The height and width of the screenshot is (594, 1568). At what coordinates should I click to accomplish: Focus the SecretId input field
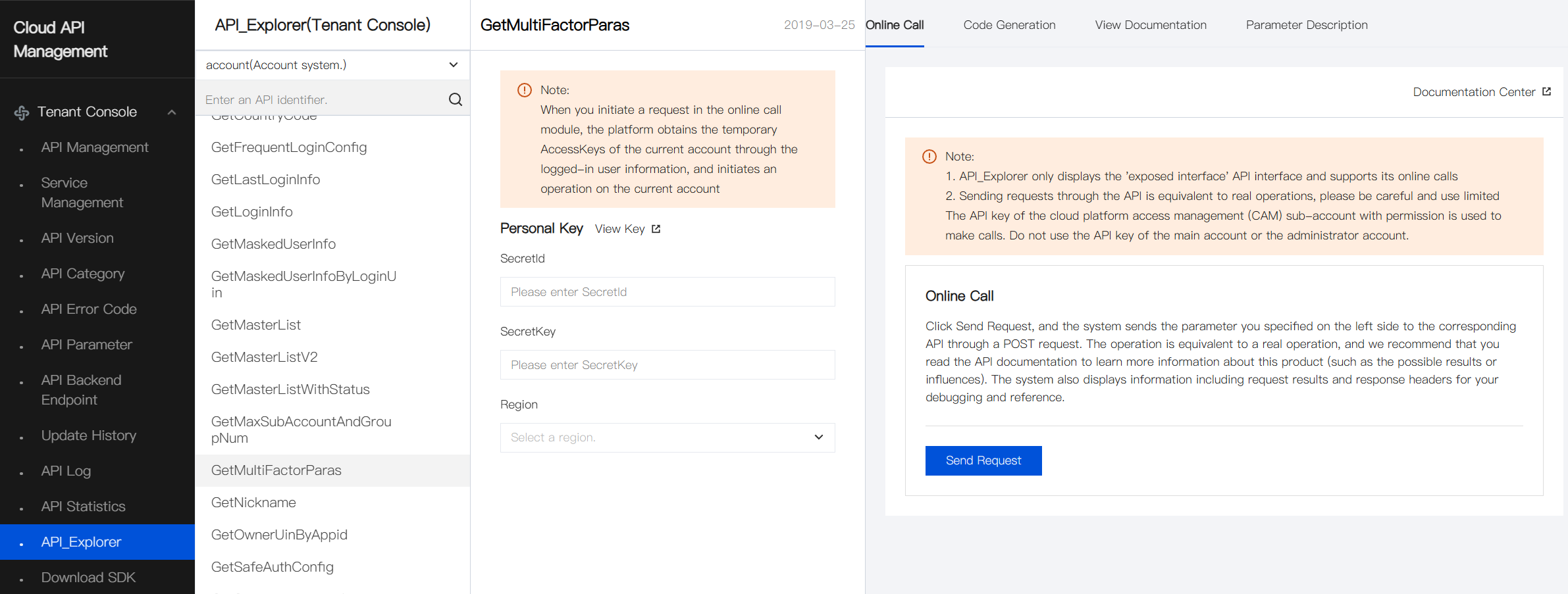(x=667, y=291)
